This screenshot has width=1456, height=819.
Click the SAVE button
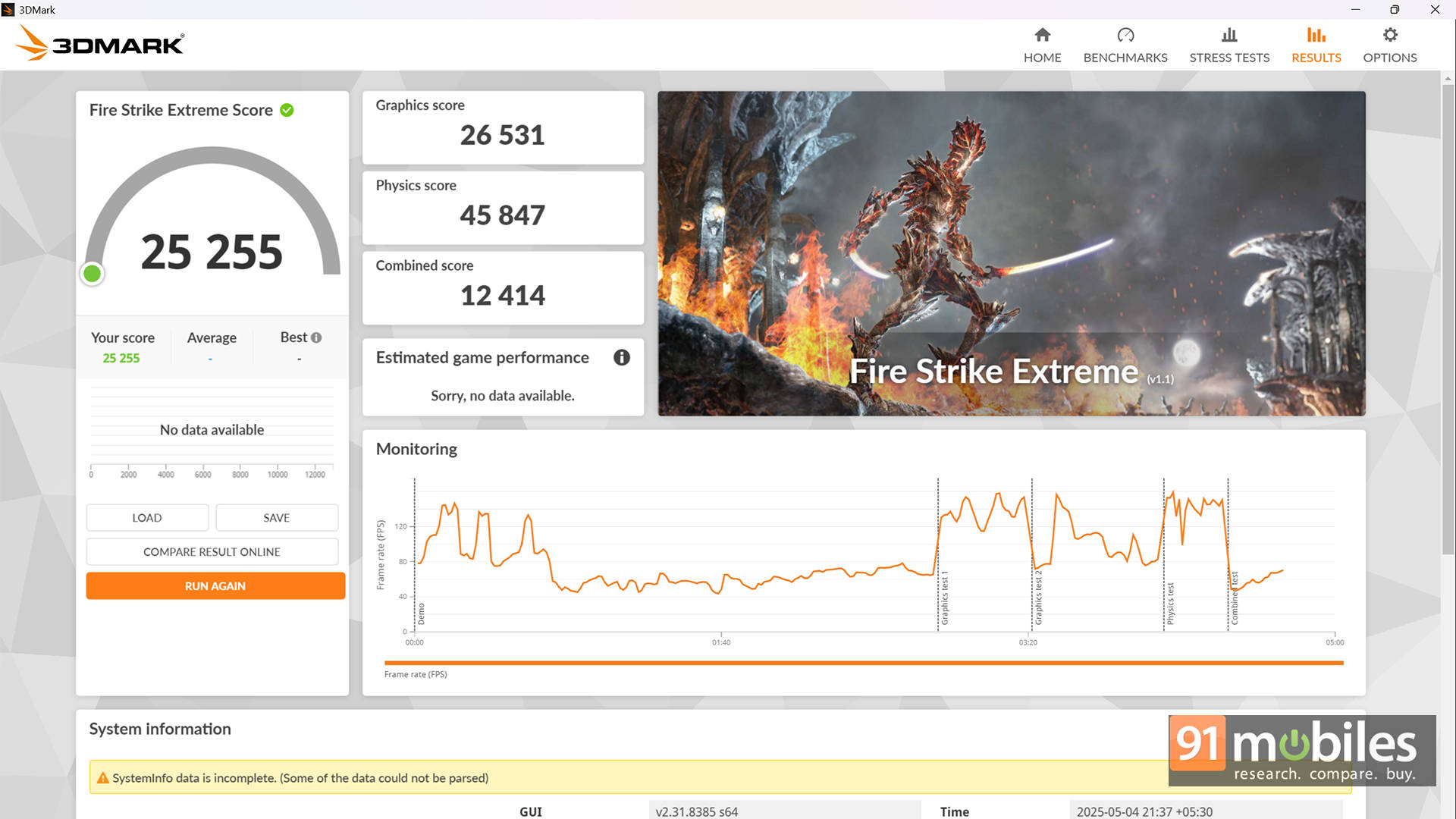point(277,517)
